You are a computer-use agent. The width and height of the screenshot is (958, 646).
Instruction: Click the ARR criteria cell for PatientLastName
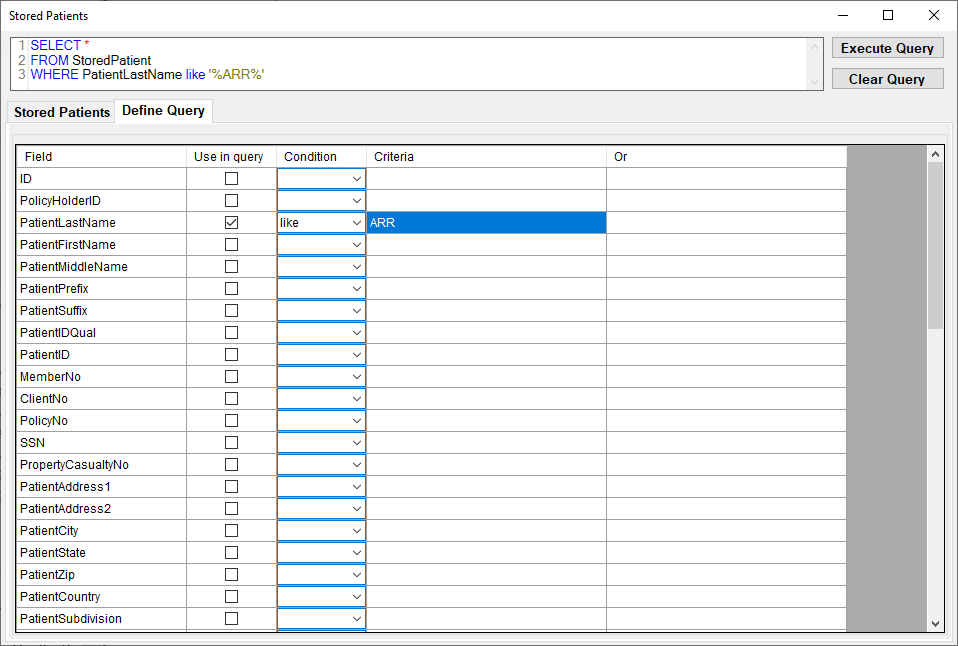[x=486, y=222]
